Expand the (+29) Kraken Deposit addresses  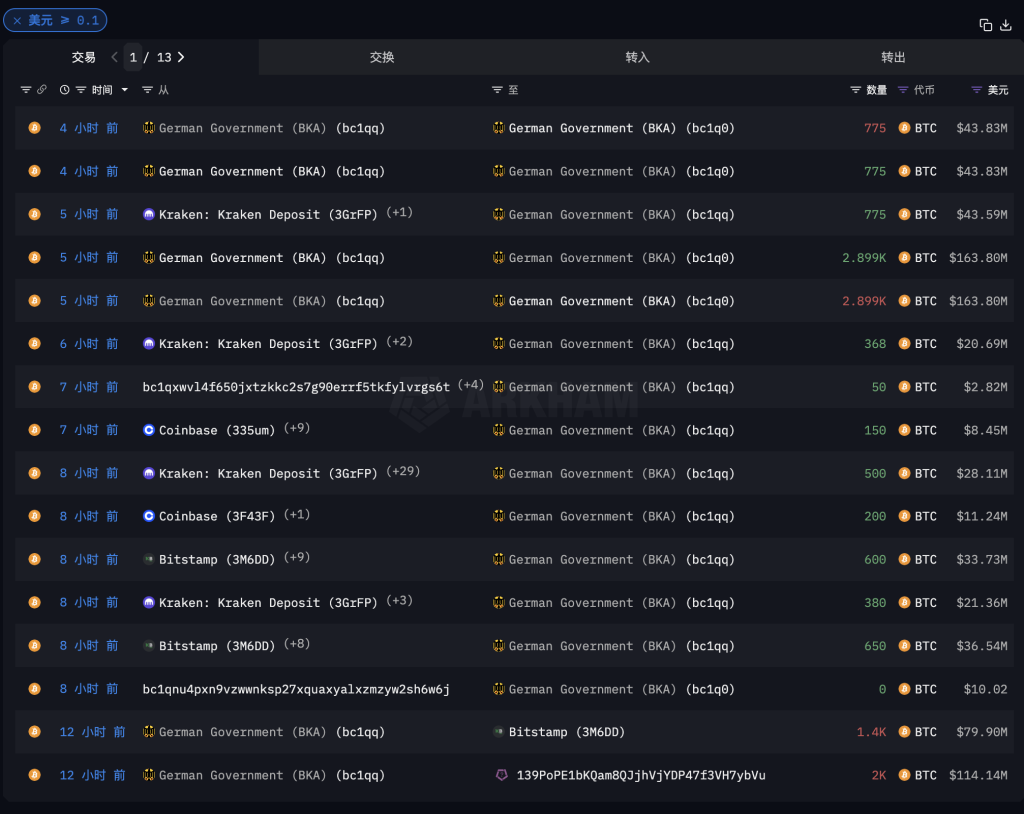click(403, 471)
